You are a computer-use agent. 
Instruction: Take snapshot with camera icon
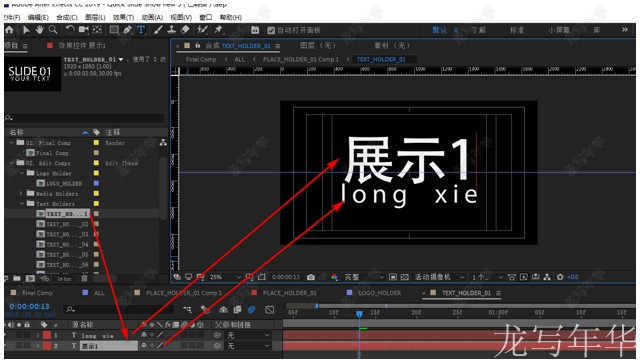pos(311,277)
